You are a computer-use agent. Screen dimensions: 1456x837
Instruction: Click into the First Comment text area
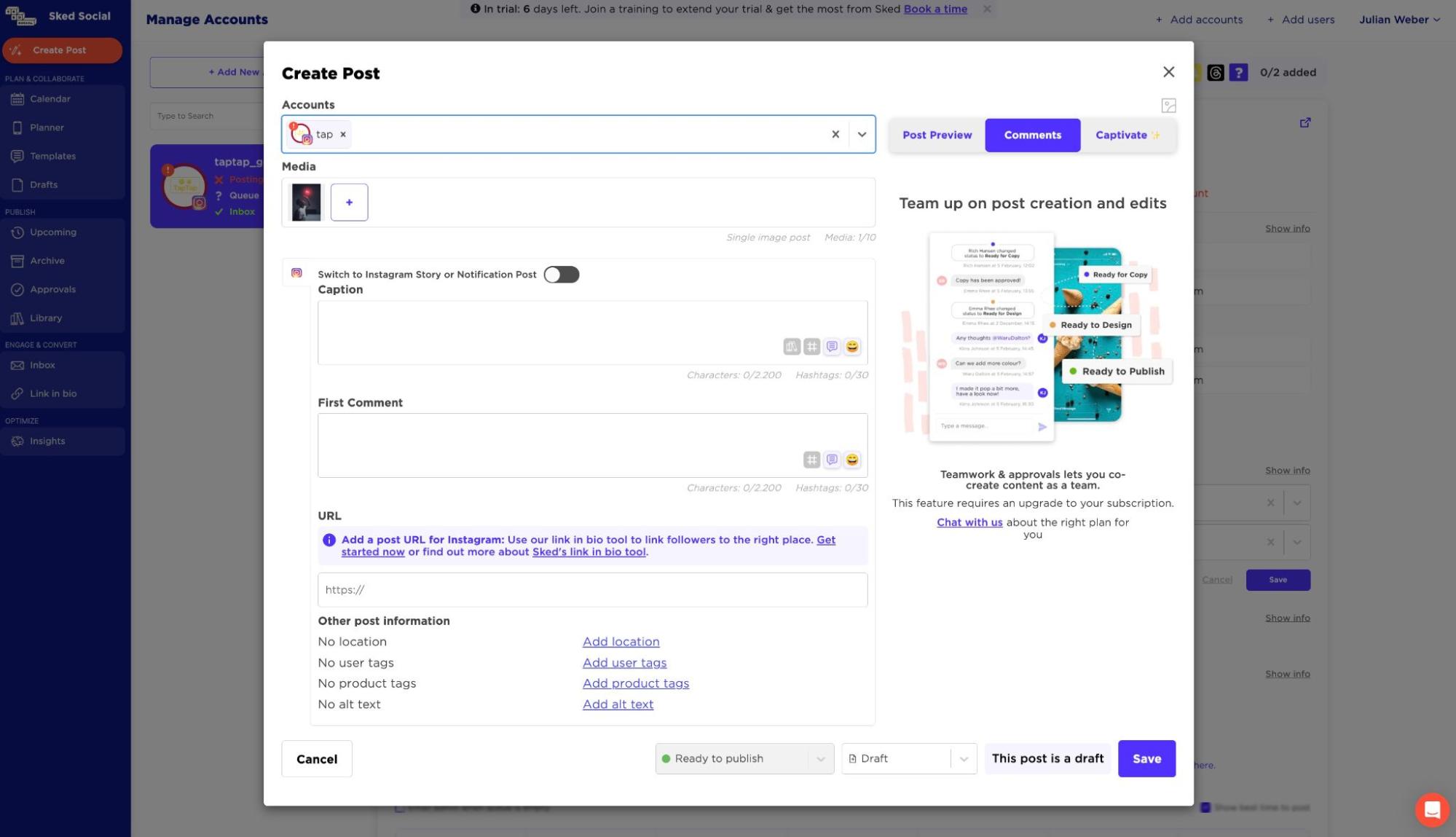point(592,445)
